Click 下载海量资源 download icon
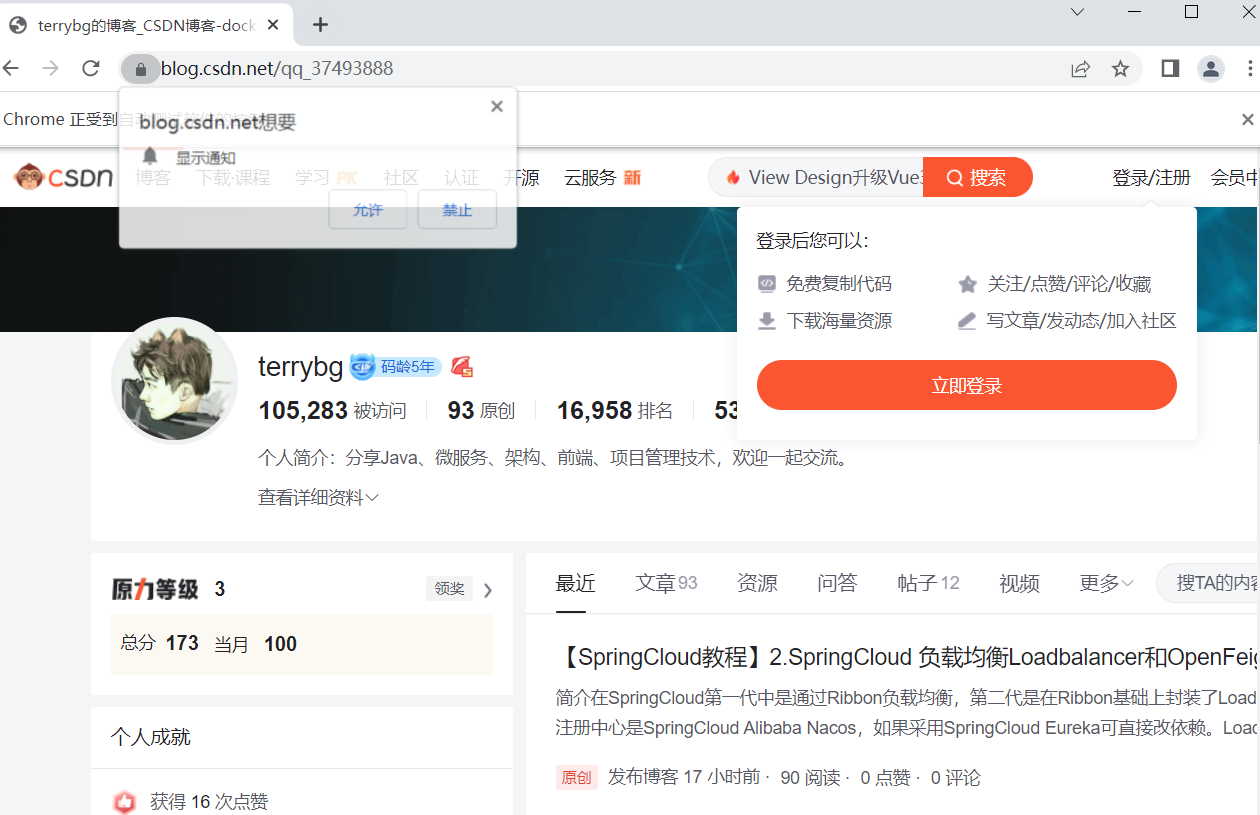The image size is (1260, 815). click(767, 321)
